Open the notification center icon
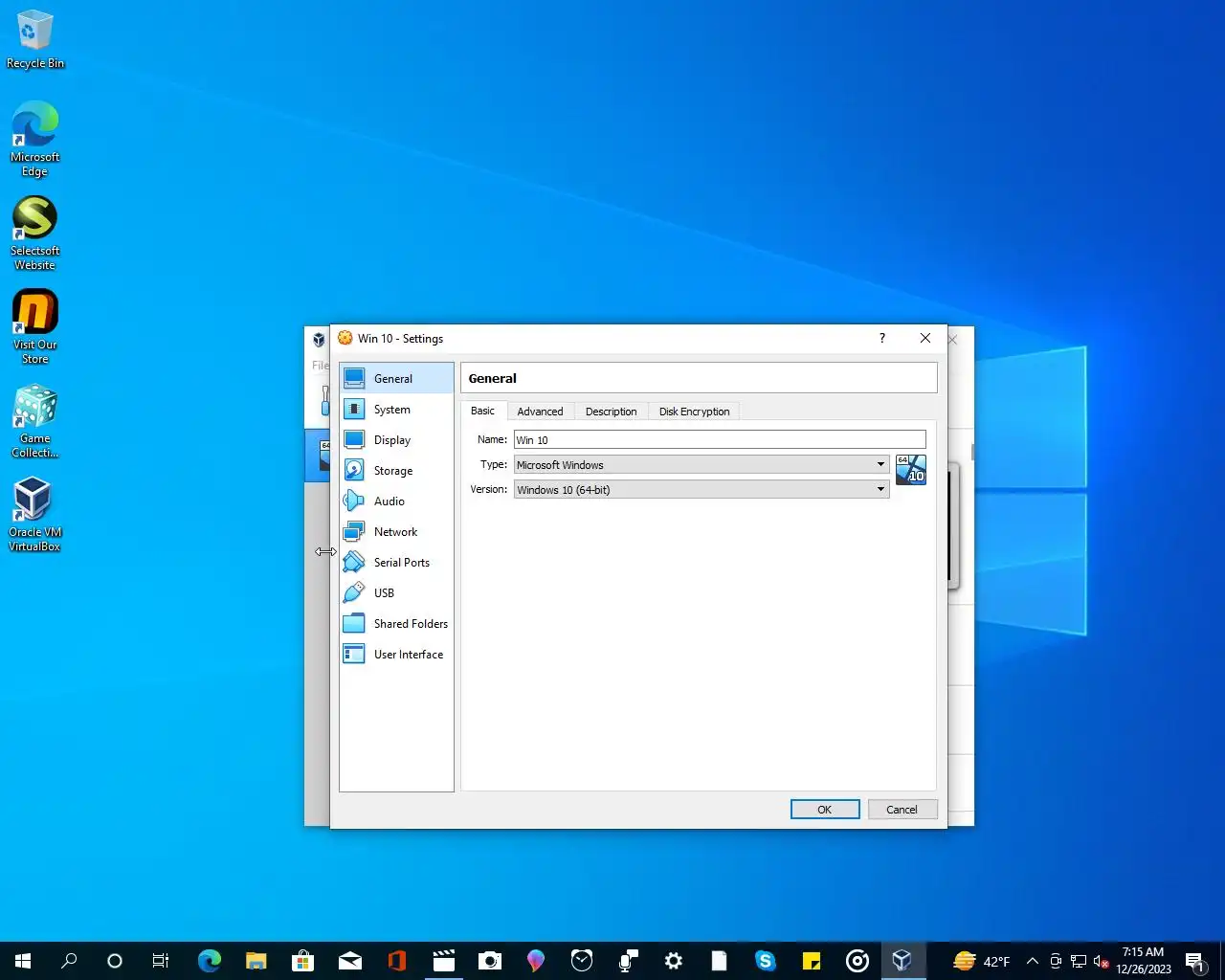1225x980 pixels. coord(1194,961)
